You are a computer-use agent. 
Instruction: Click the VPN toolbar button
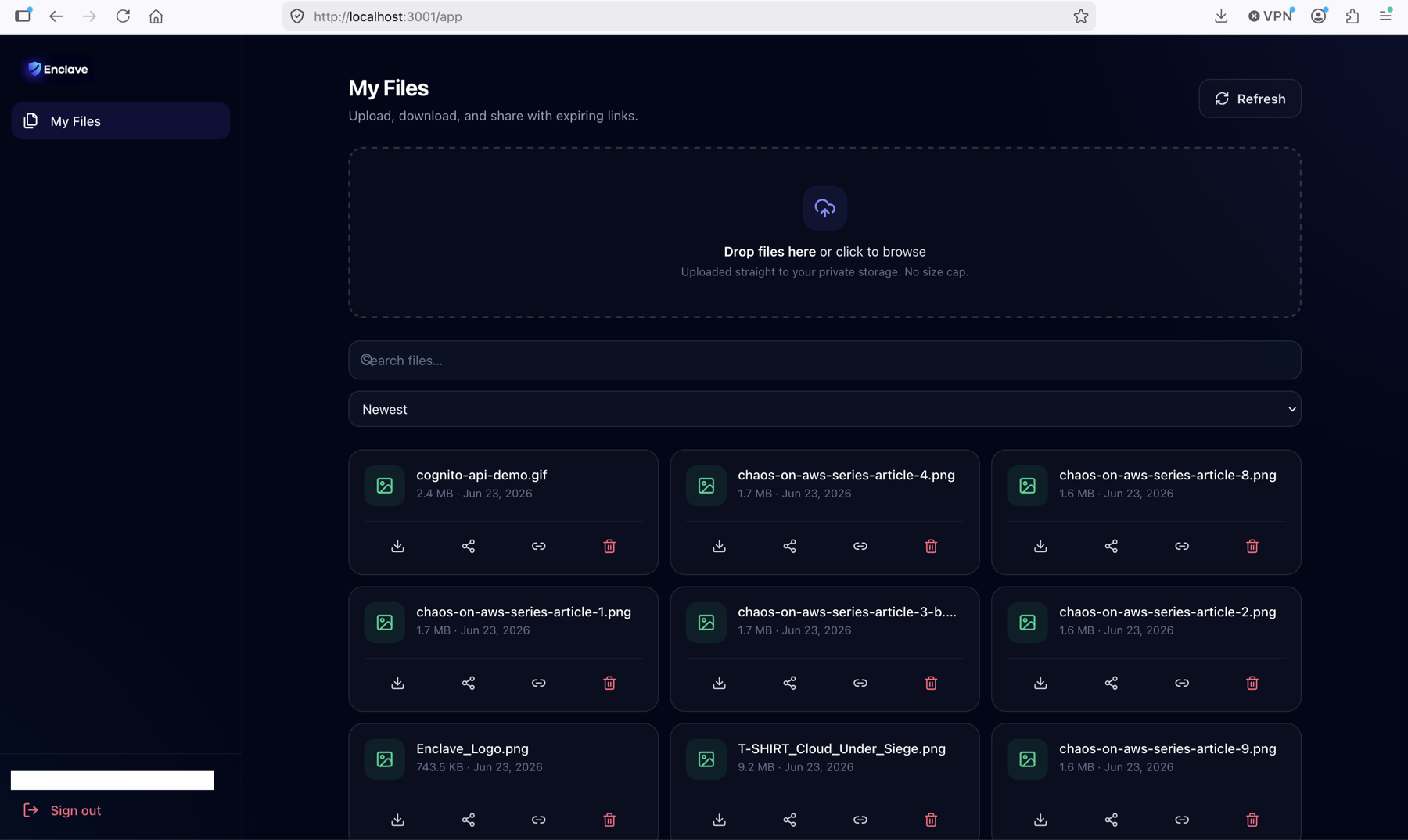click(x=1270, y=16)
